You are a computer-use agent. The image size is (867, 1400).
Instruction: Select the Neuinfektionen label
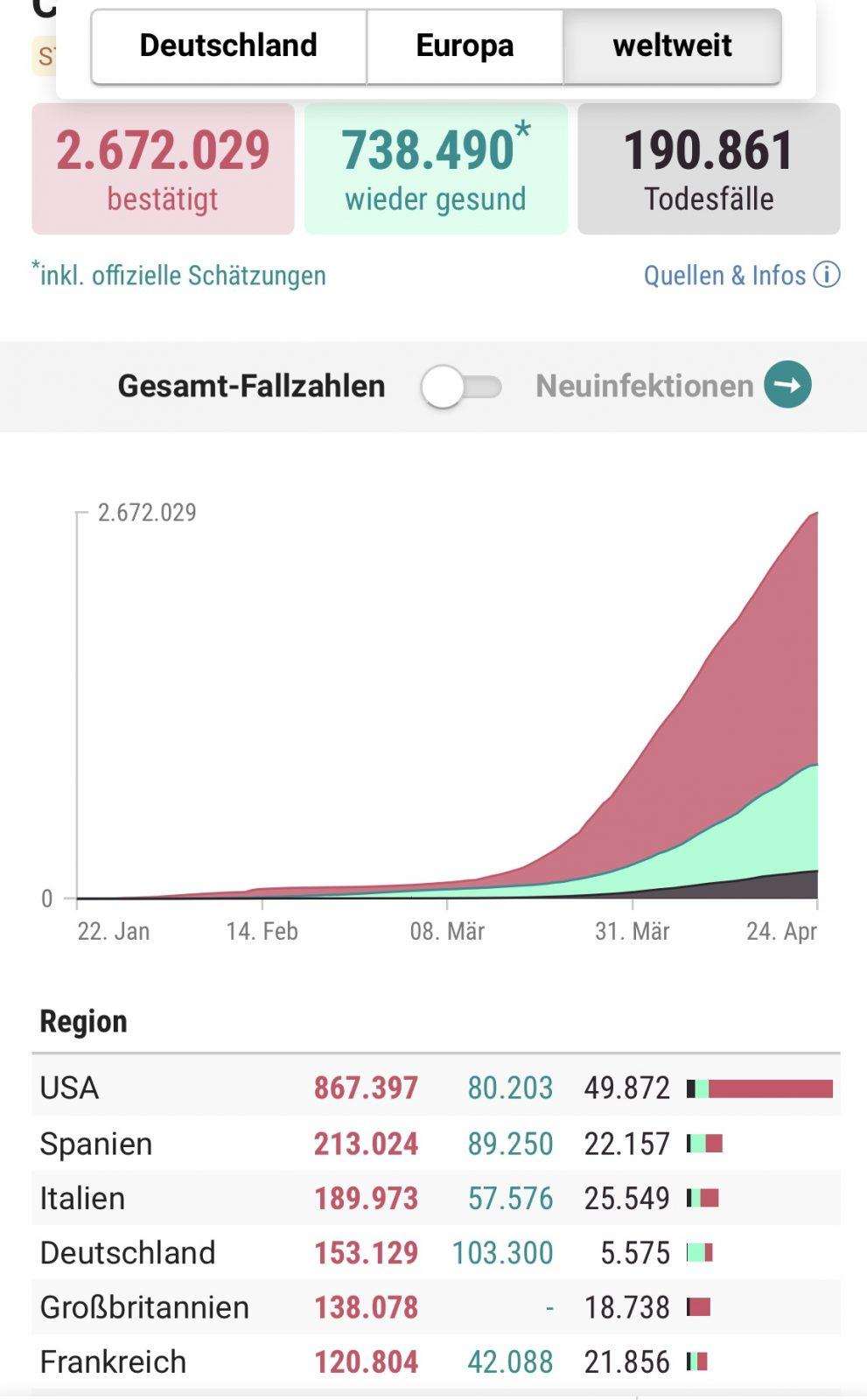tap(645, 386)
